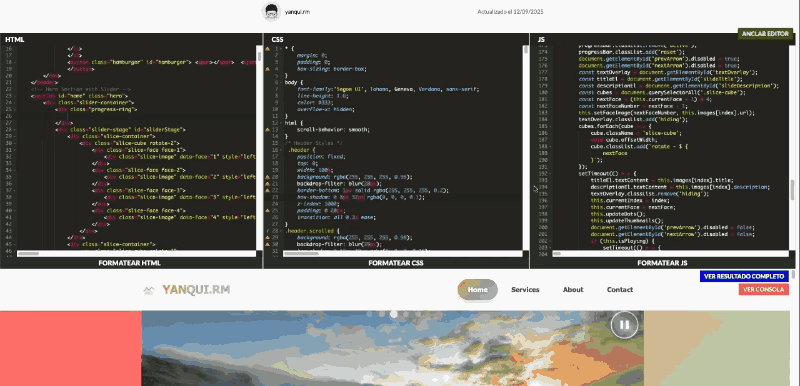Click FORMATEAR HTML button

pos(130,263)
